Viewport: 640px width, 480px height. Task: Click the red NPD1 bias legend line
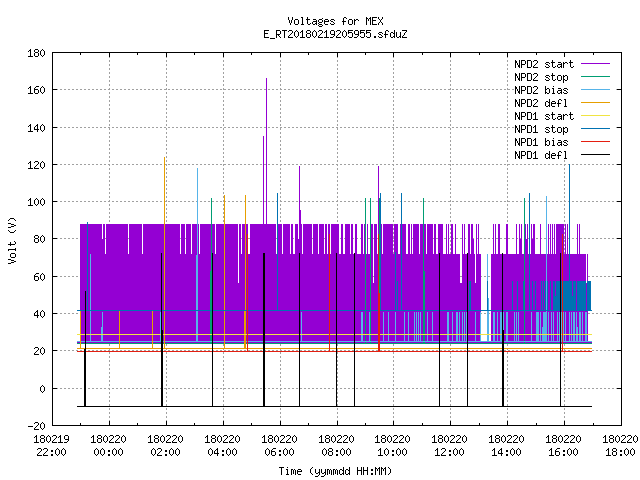click(x=595, y=142)
